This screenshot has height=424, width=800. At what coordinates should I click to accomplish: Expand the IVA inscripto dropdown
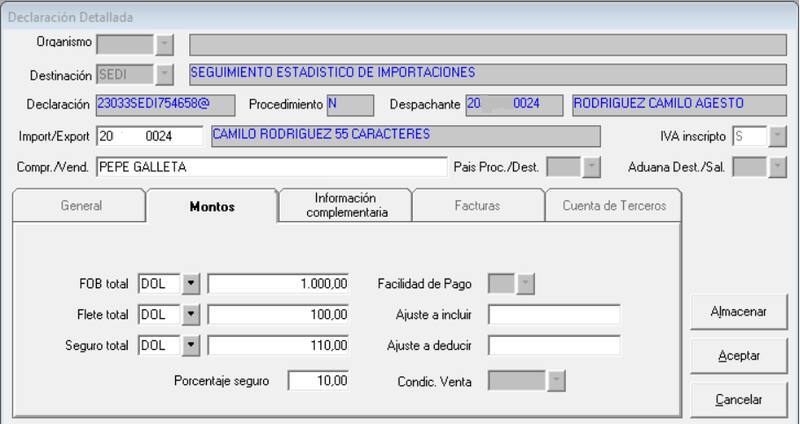pyautogui.click(x=777, y=136)
